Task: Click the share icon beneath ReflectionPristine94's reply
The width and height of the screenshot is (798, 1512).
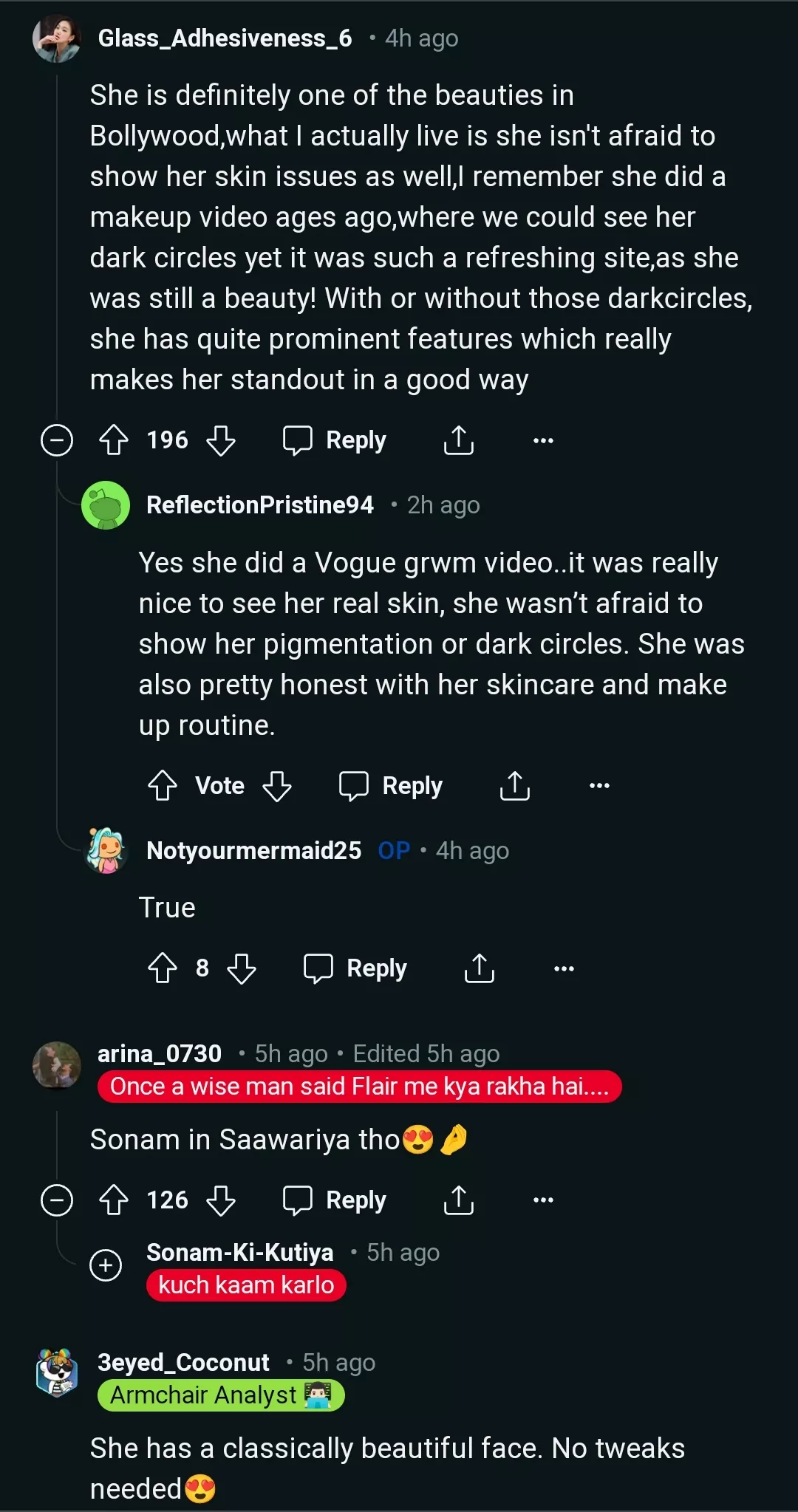Action: point(514,785)
